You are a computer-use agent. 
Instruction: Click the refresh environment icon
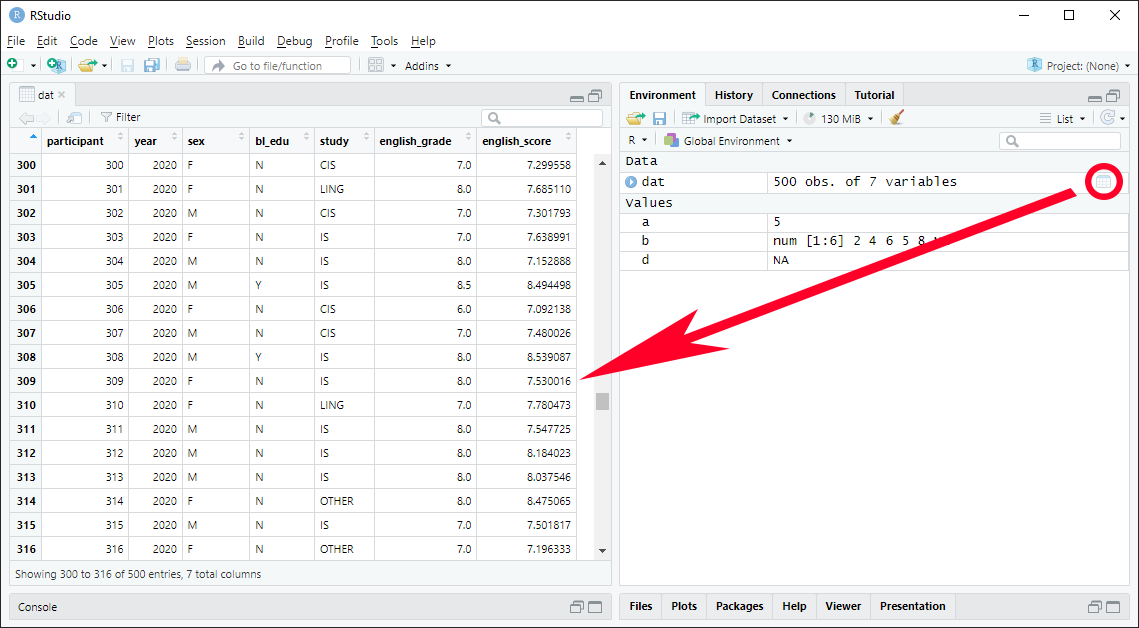[x=1107, y=118]
